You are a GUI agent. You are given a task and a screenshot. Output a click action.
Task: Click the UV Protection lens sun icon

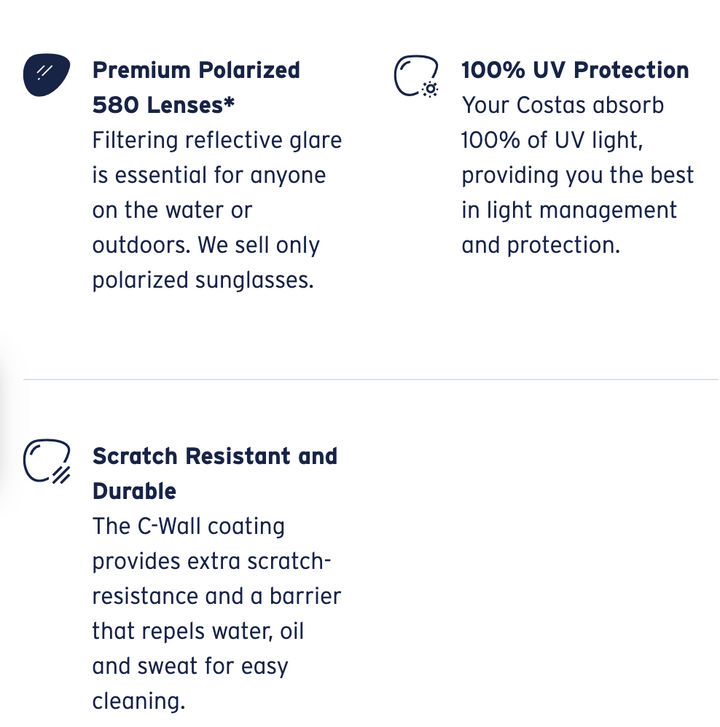tap(416, 77)
